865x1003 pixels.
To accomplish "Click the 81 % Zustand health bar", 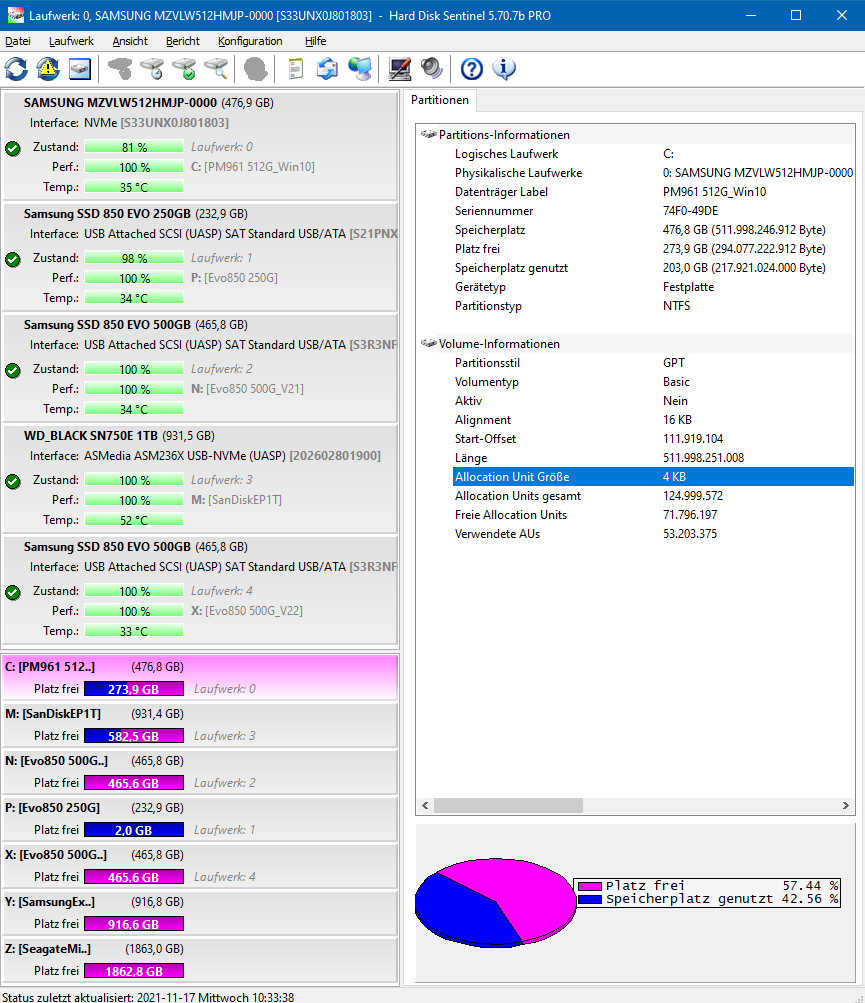I will click(x=134, y=147).
